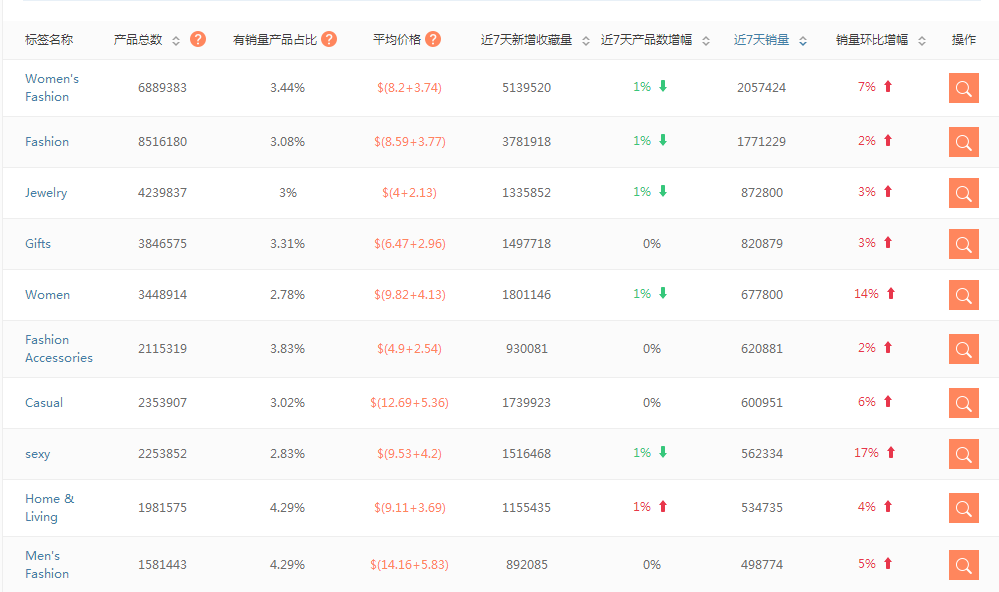The image size is (999, 592).
Task: Select product total 6889383
Action: pos(162,88)
